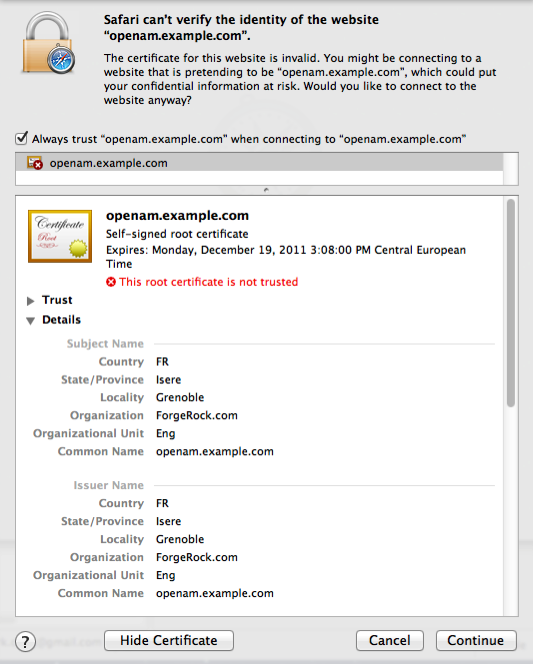Click 'Self-signed root certificate' text
The image size is (533, 664).
[x=177, y=234]
